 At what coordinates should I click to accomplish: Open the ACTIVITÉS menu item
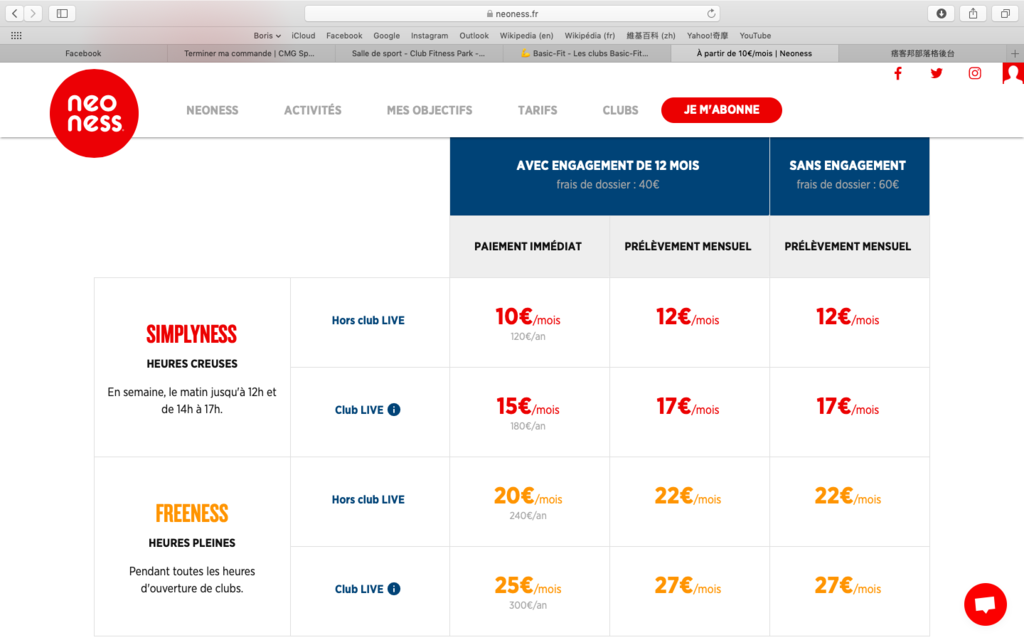[313, 110]
